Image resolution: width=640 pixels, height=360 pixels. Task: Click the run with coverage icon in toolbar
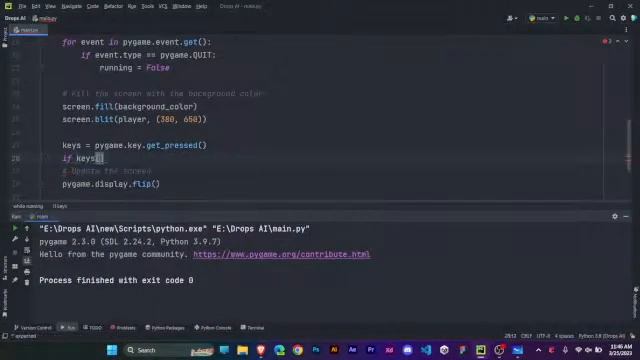point(588,18)
